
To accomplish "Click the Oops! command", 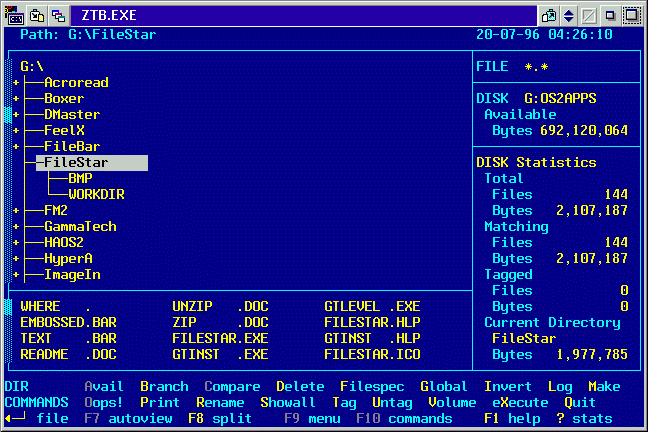I will [104, 403].
